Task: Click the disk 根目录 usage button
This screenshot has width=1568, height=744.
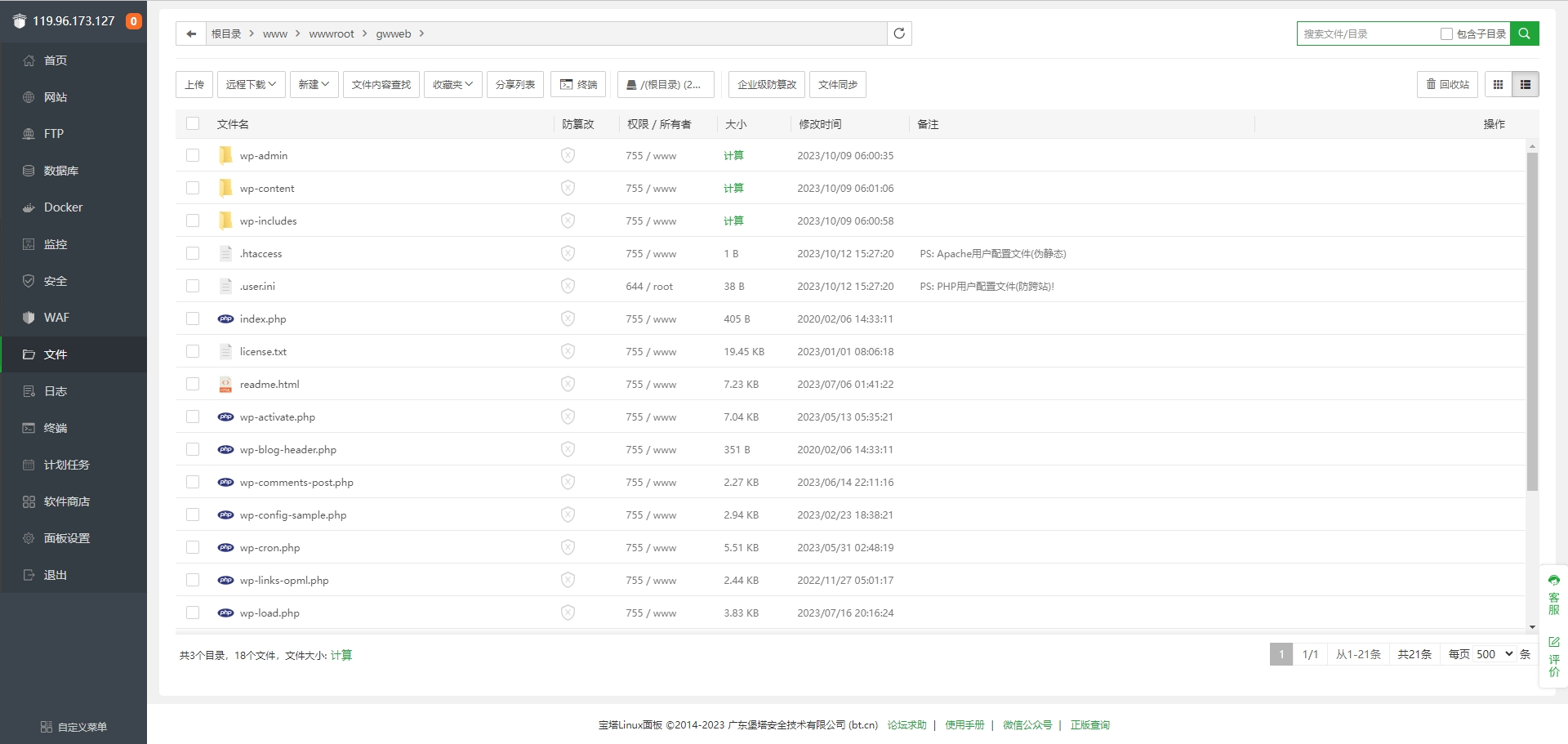Action: click(x=666, y=84)
